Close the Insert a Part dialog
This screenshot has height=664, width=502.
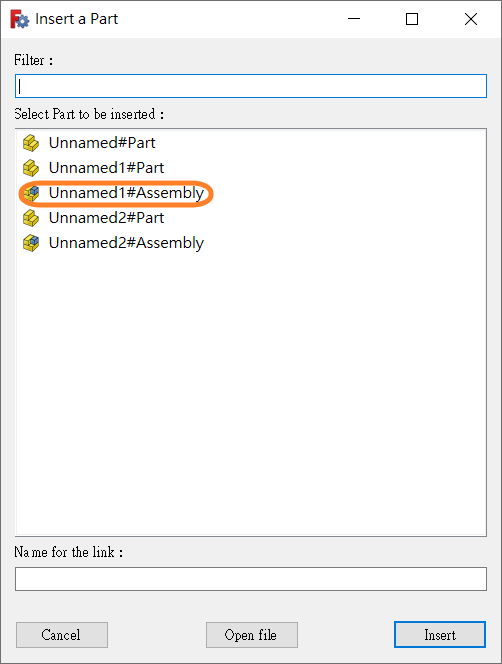click(471, 19)
